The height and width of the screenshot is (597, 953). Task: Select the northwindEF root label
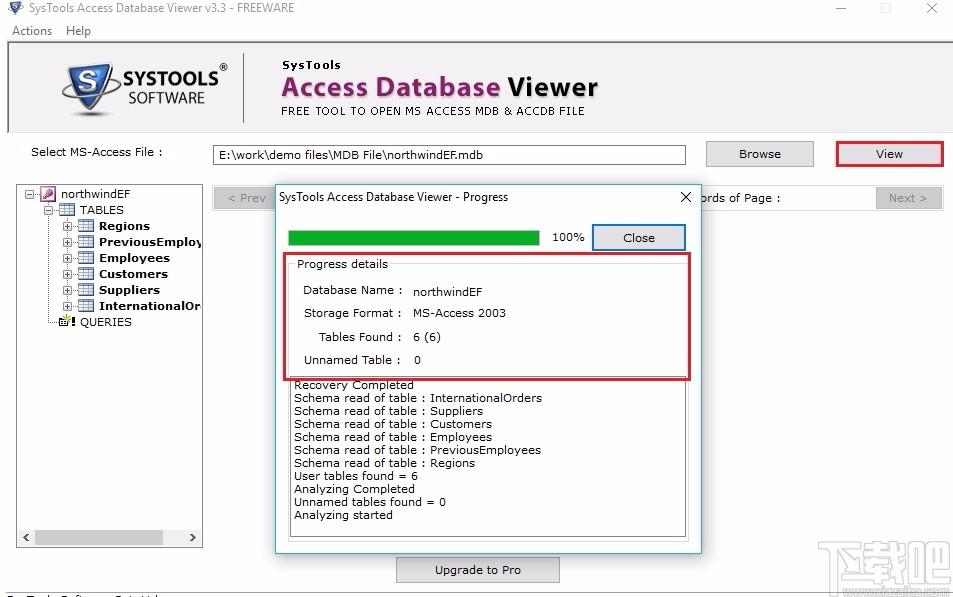point(95,194)
